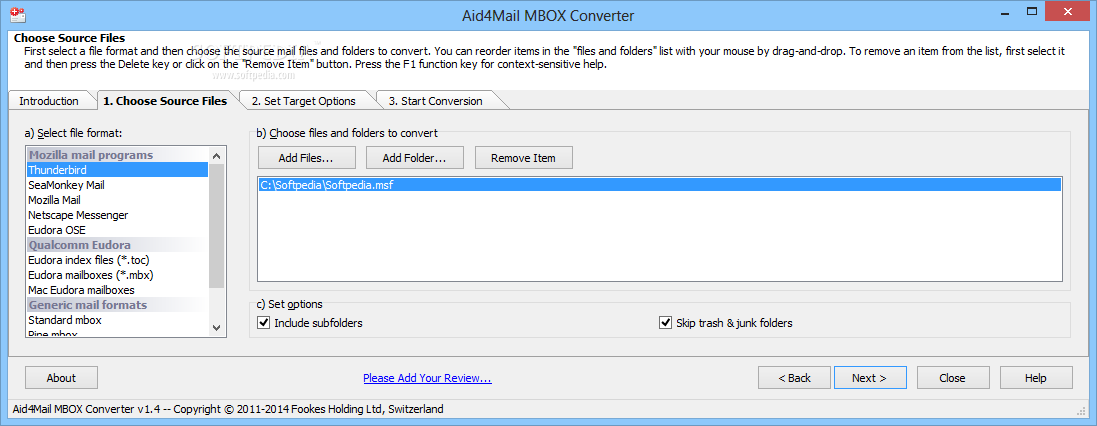Select Mac Eudora mailboxes format
This screenshot has height=426, width=1097.
(118, 290)
